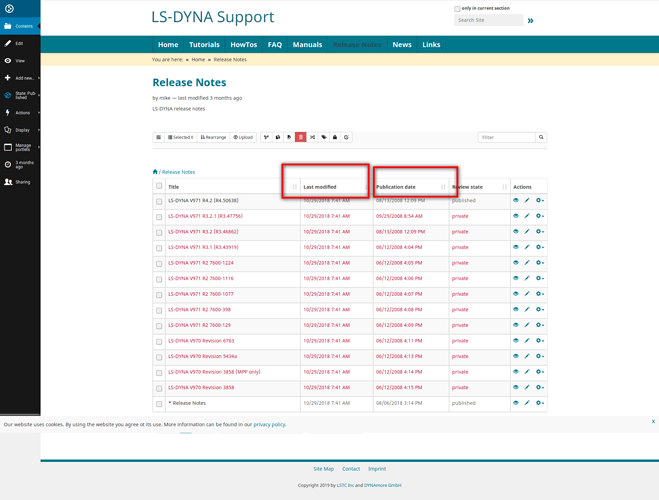
Task: Click the Upload button
Action: point(243,137)
